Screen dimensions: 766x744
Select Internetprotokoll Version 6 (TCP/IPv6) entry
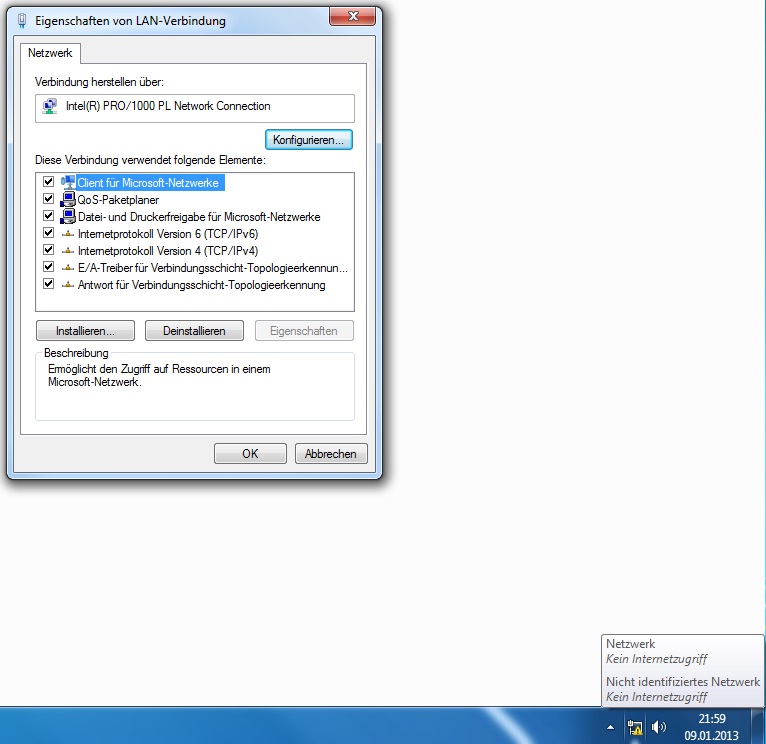coord(168,234)
